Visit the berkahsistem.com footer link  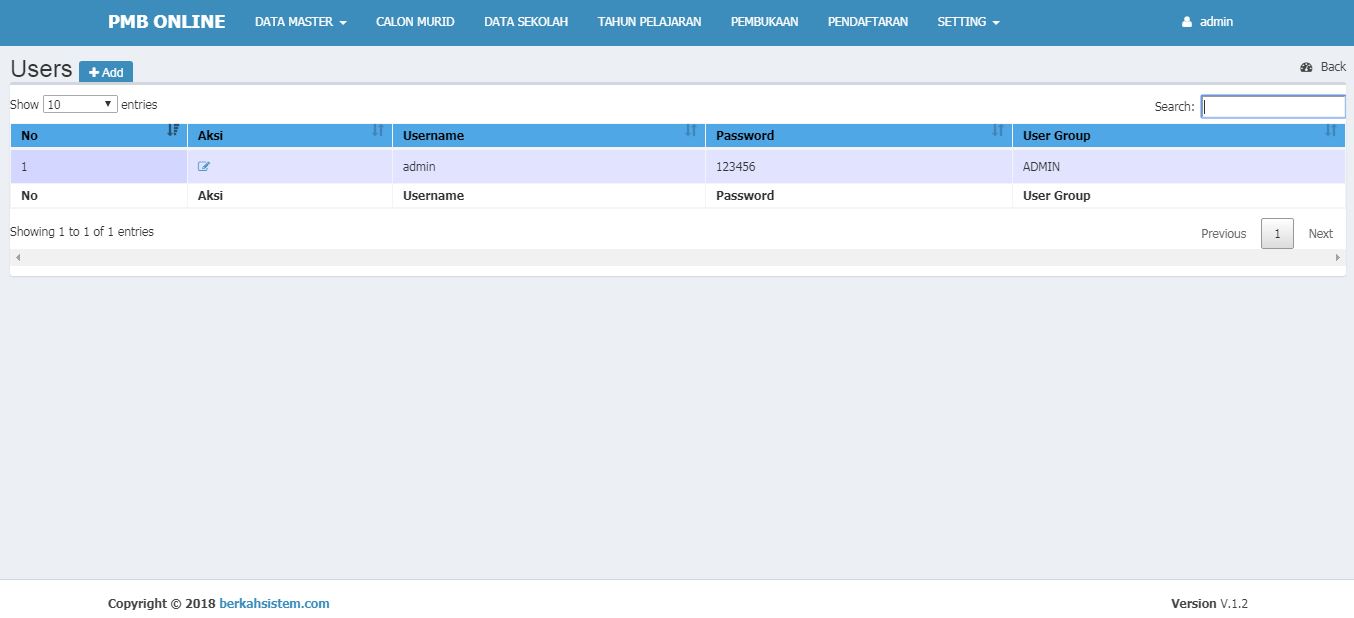[x=274, y=603]
